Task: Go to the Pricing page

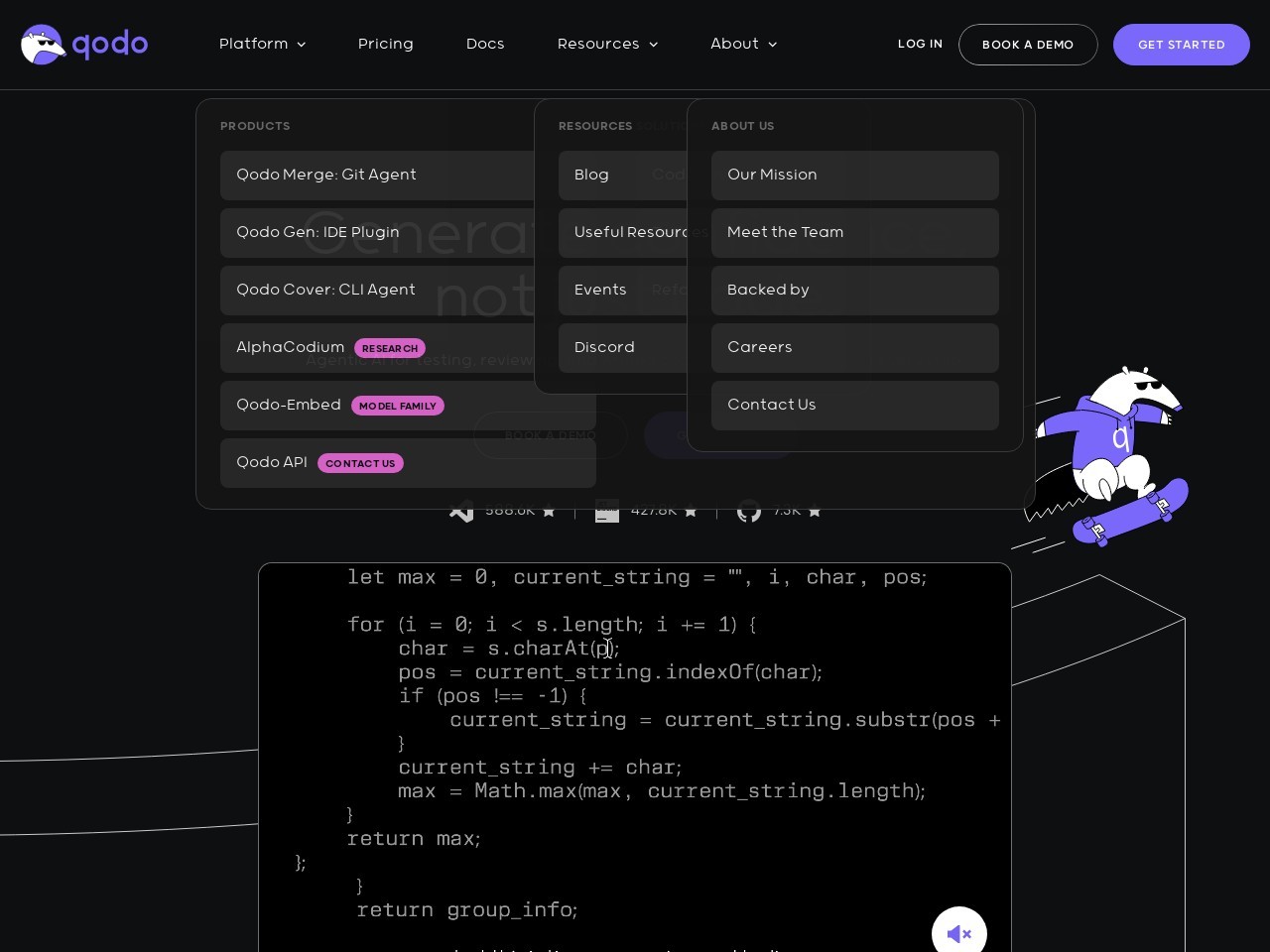Action: pos(386,45)
